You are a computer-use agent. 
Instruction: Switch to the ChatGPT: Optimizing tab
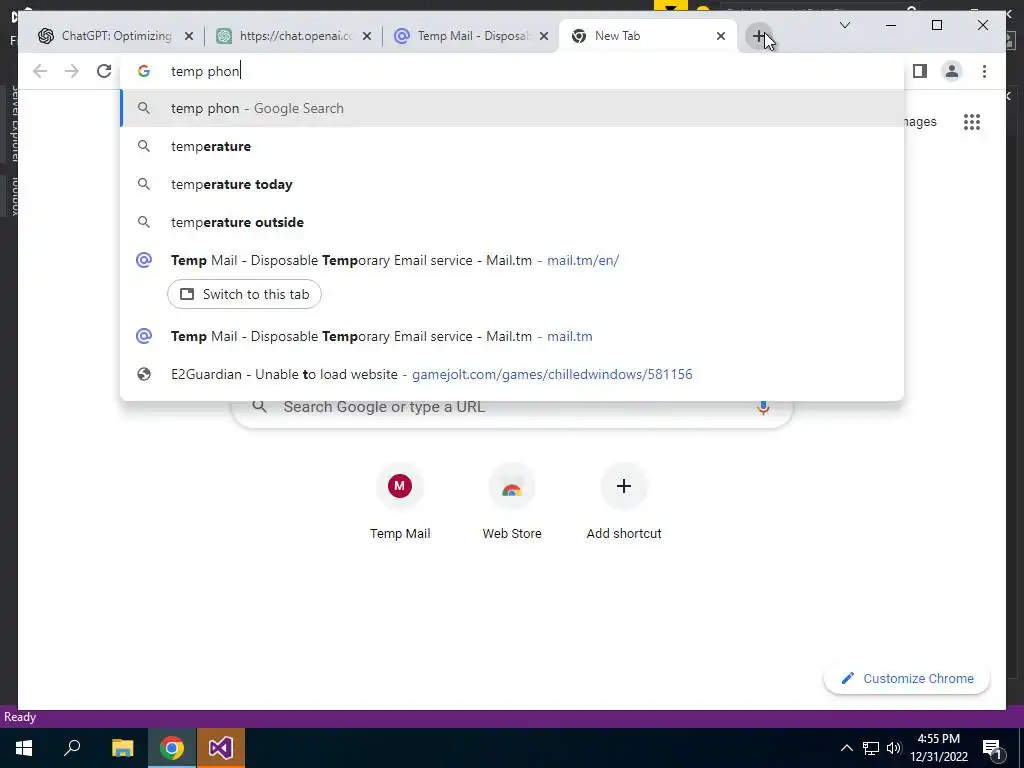click(115, 36)
